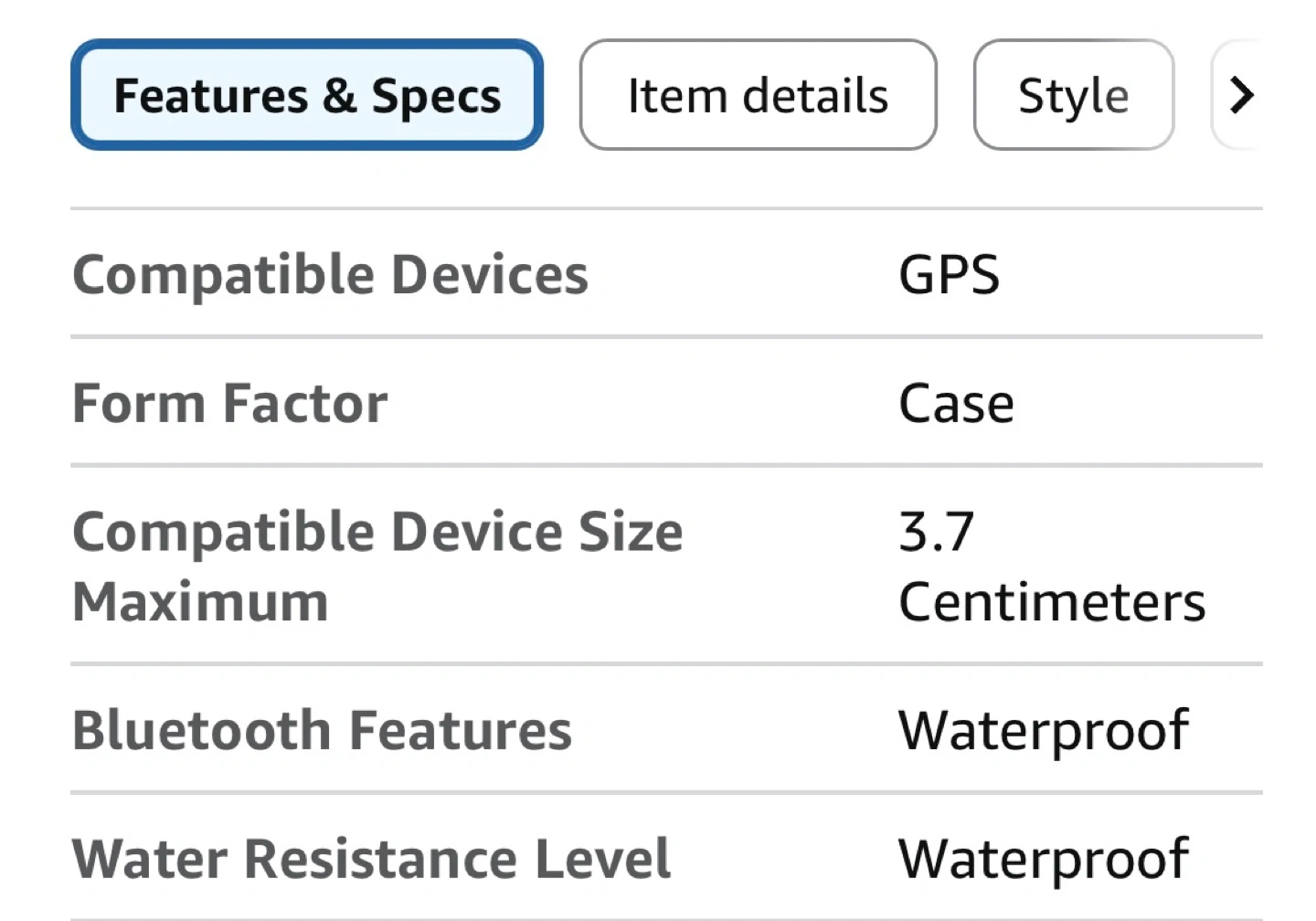Viewport: 1316px width, 921px height.
Task: Open the Style tab
Action: coord(1073,95)
